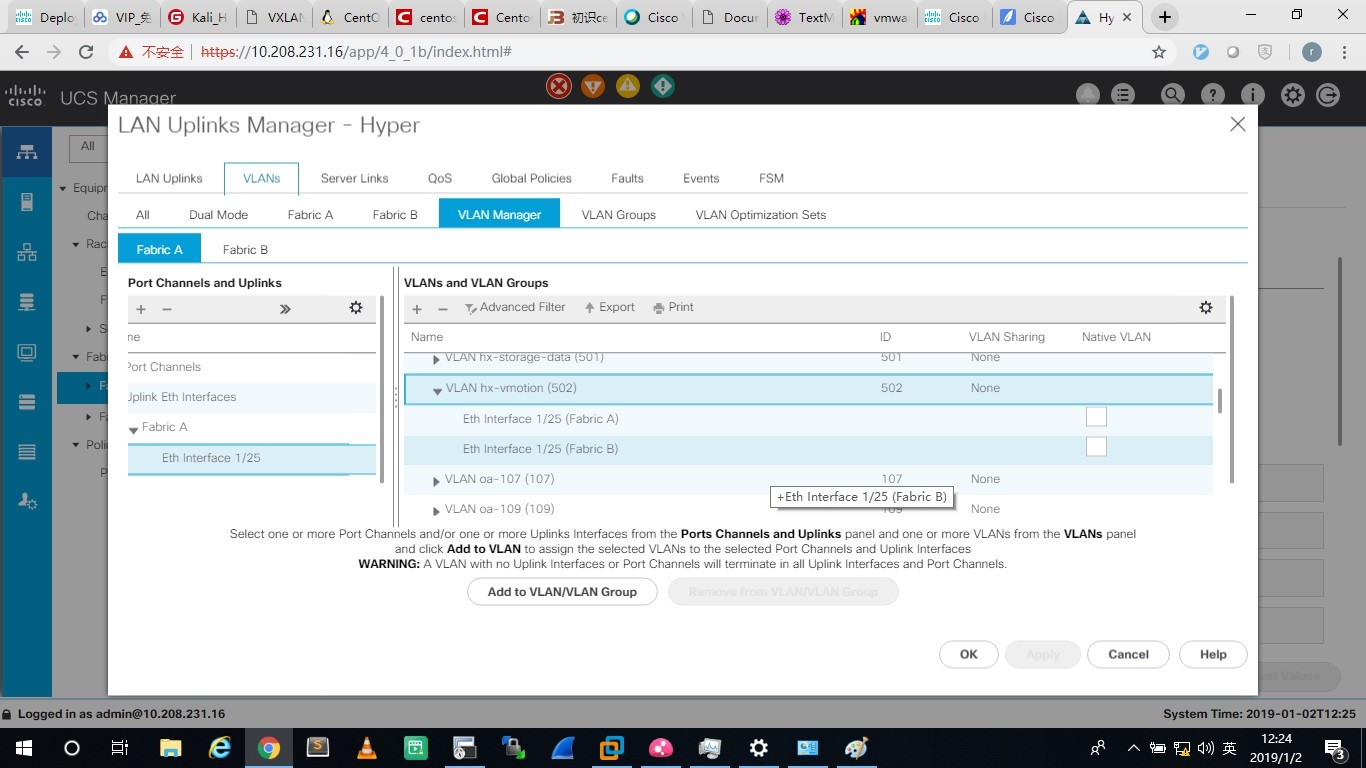The height and width of the screenshot is (768, 1366).
Task: Sort by ID column header
Action: tap(885, 337)
